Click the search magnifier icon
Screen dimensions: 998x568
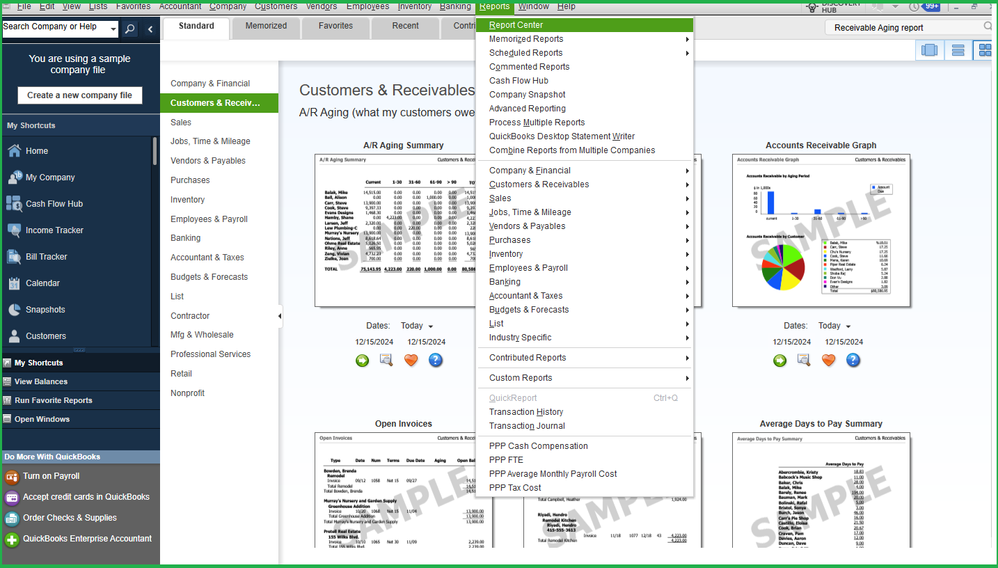pos(130,29)
